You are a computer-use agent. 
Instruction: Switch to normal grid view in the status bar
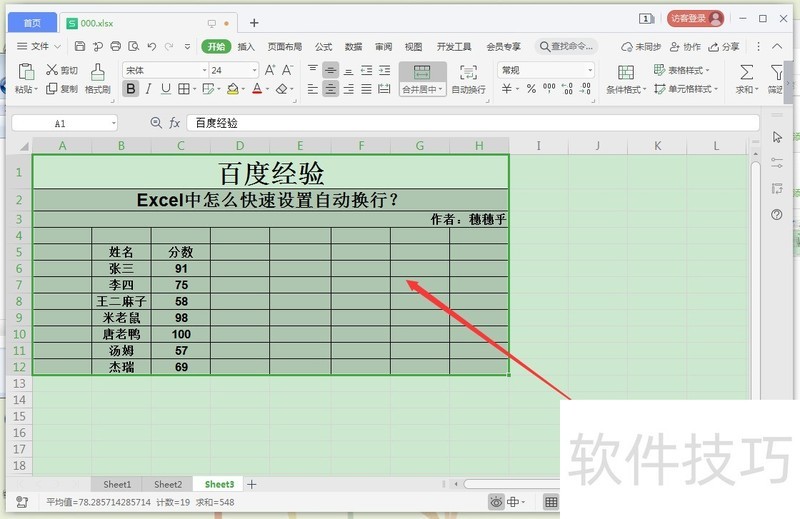click(x=551, y=502)
